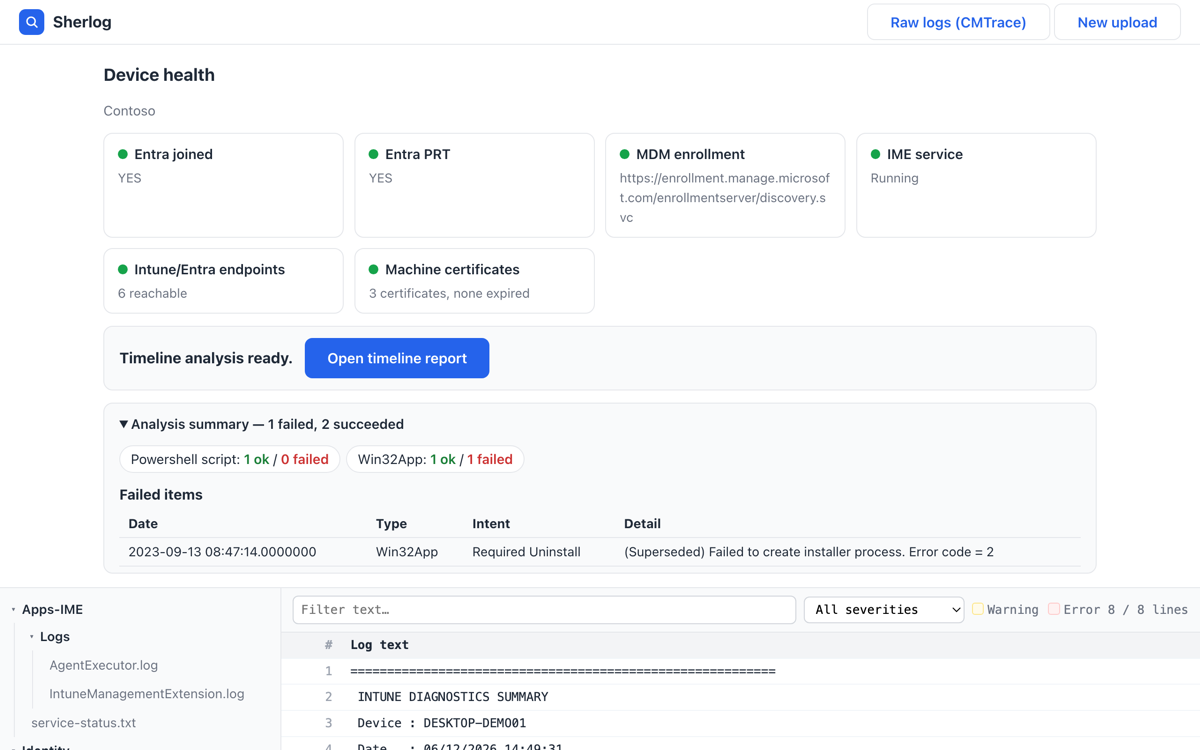This screenshot has width=1200, height=750.
Task: Click the Entra PRT status card
Action: point(474,185)
